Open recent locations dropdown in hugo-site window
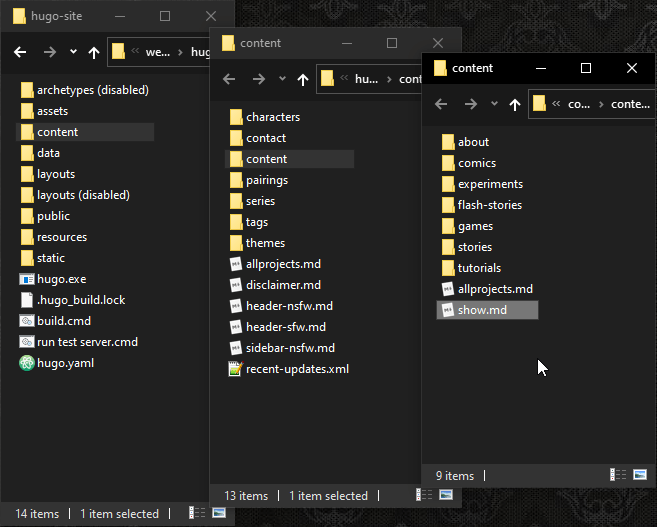 click(x=73, y=52)
